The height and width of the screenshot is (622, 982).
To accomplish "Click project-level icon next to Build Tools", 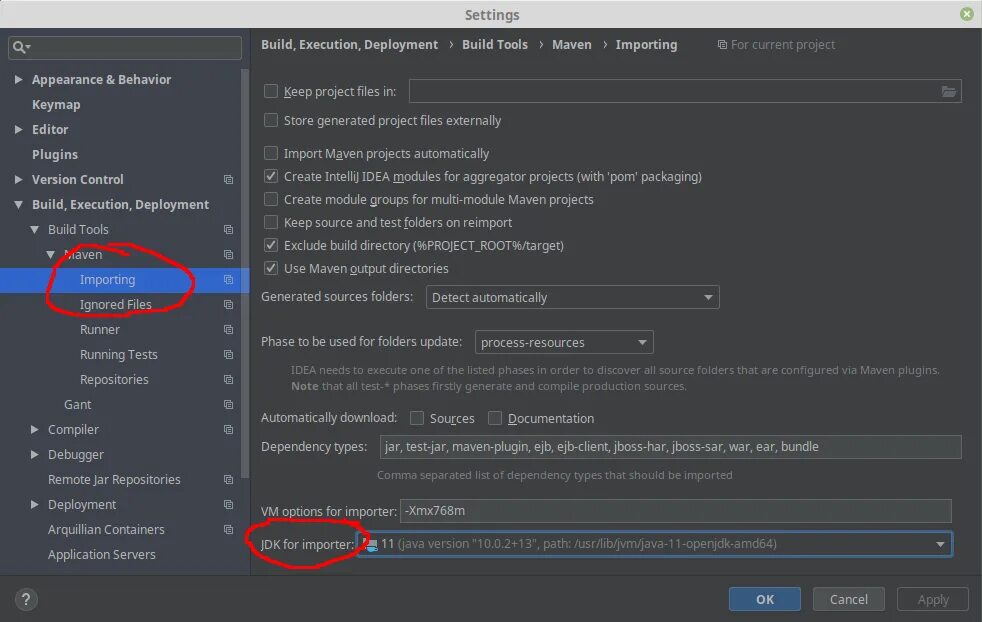I will tap(229, 230).
